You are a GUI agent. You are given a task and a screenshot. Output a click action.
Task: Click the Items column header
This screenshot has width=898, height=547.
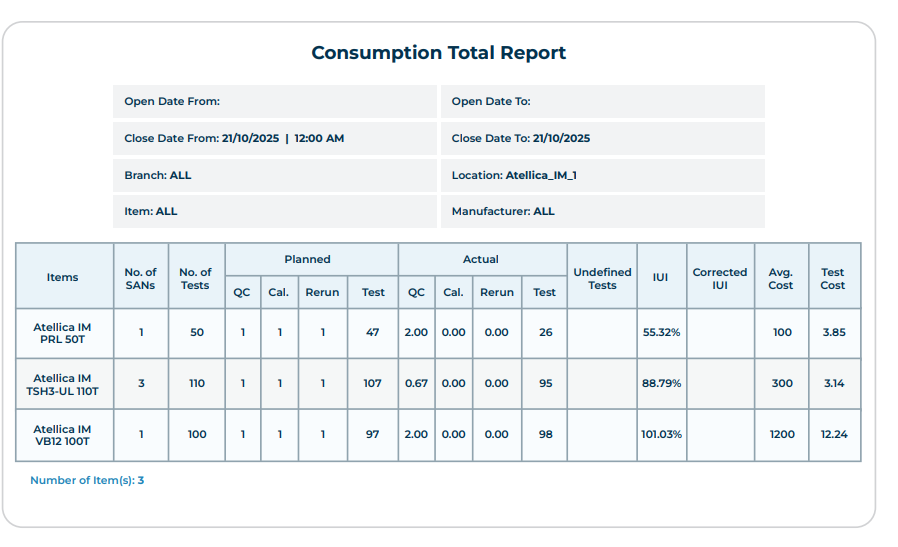coord(63,277)
